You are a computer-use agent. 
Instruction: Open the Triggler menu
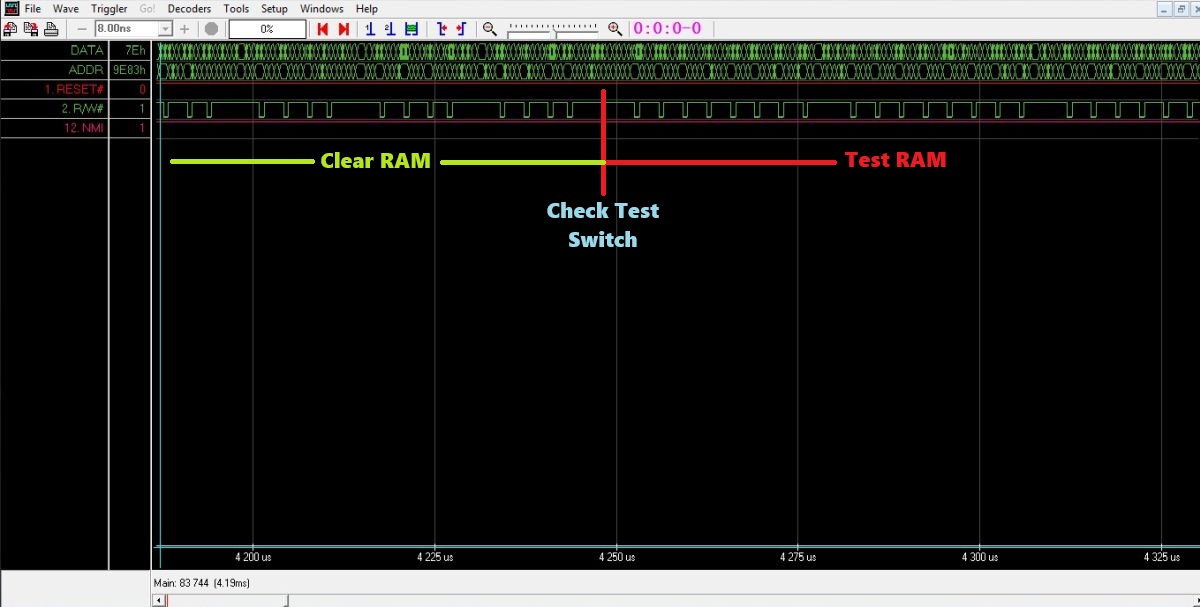pos(109,9)
